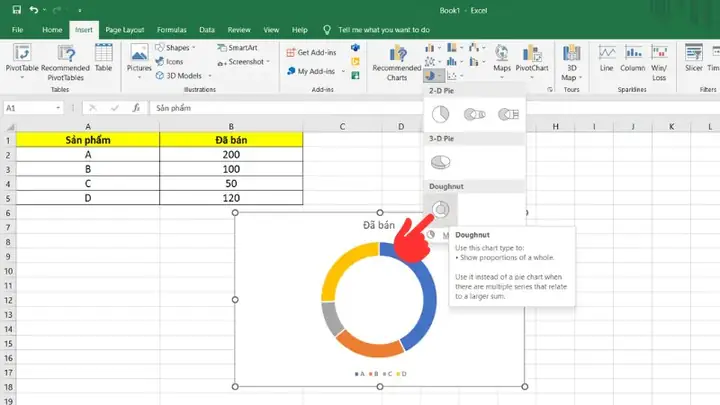This screenshot has width=720, height=405.
Task: Click the PivotTable button
Action: 22,62
